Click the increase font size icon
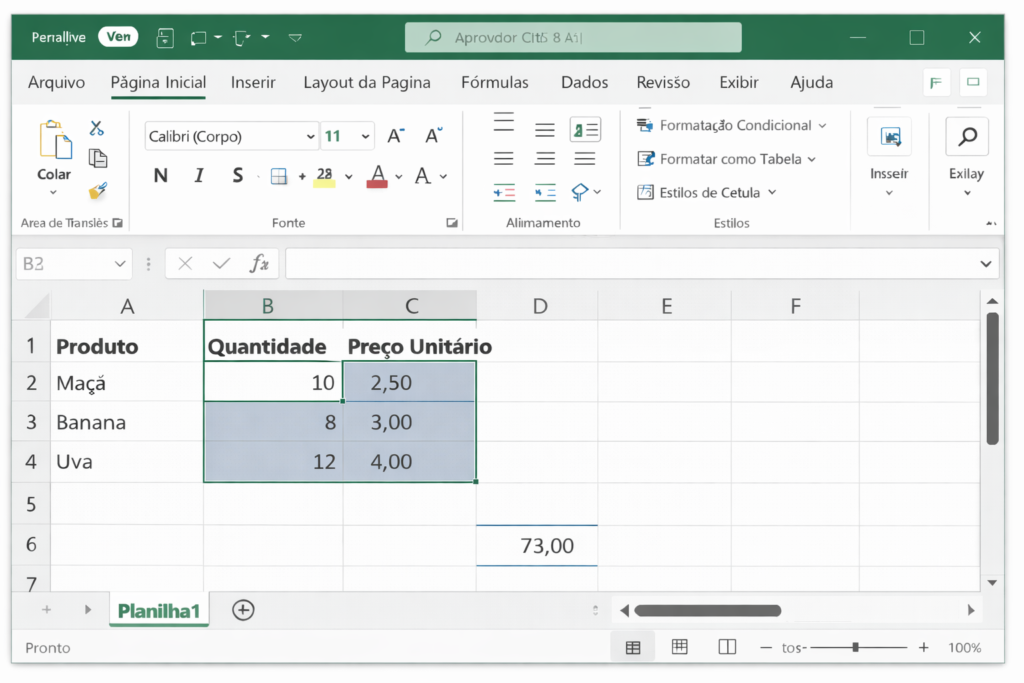 pyautogui.click(x=396, y=136)
